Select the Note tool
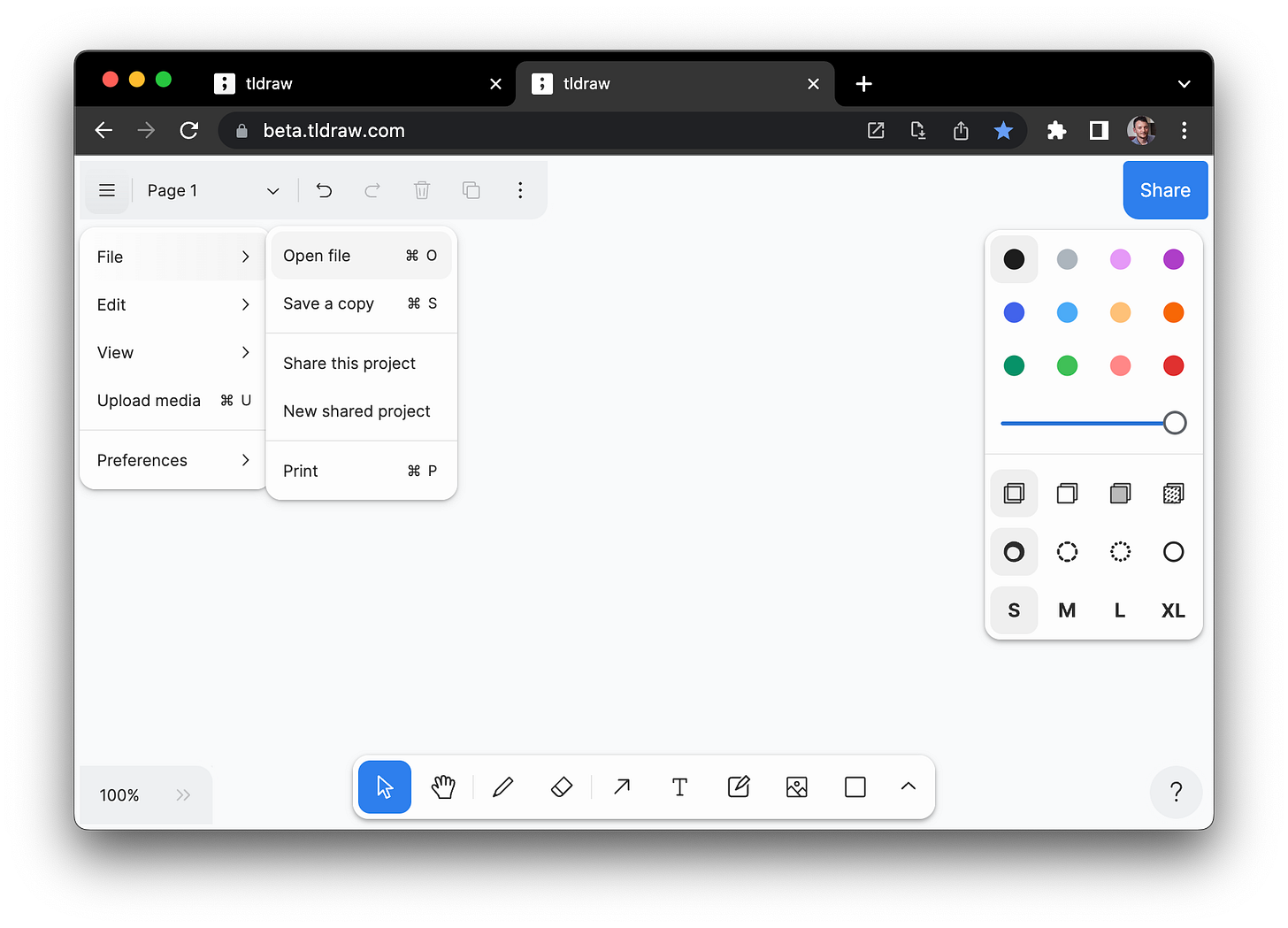Image resolution: width=1288 pixels, height=928 pixels. [739, 786]
